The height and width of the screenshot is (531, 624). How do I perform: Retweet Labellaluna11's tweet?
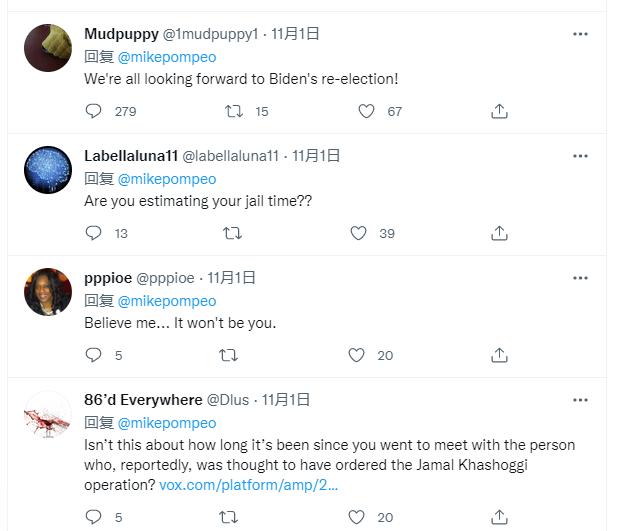[x=231, y=233]
